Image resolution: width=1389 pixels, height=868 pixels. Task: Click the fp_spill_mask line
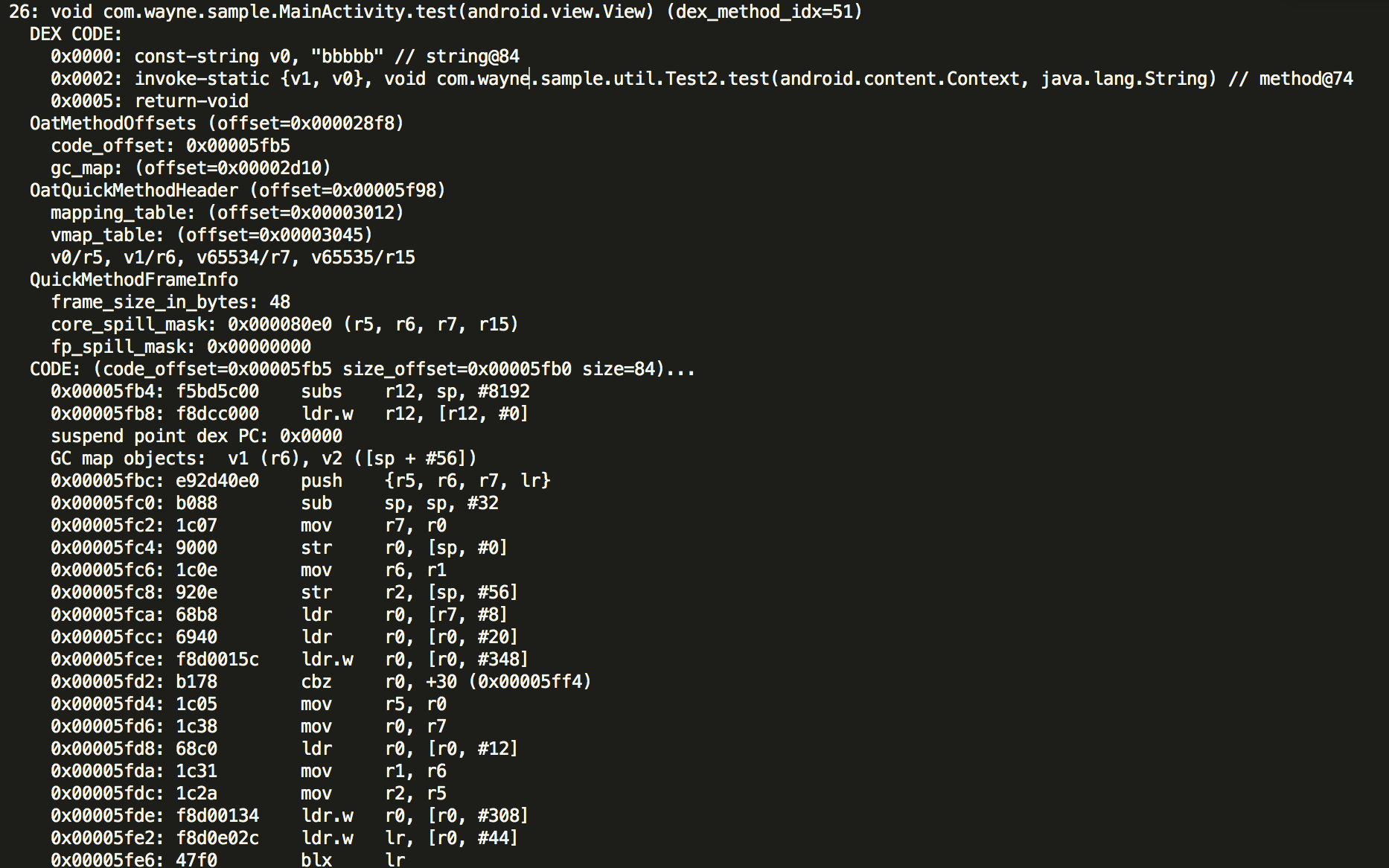pyautogui.click(x=181, y=347)
